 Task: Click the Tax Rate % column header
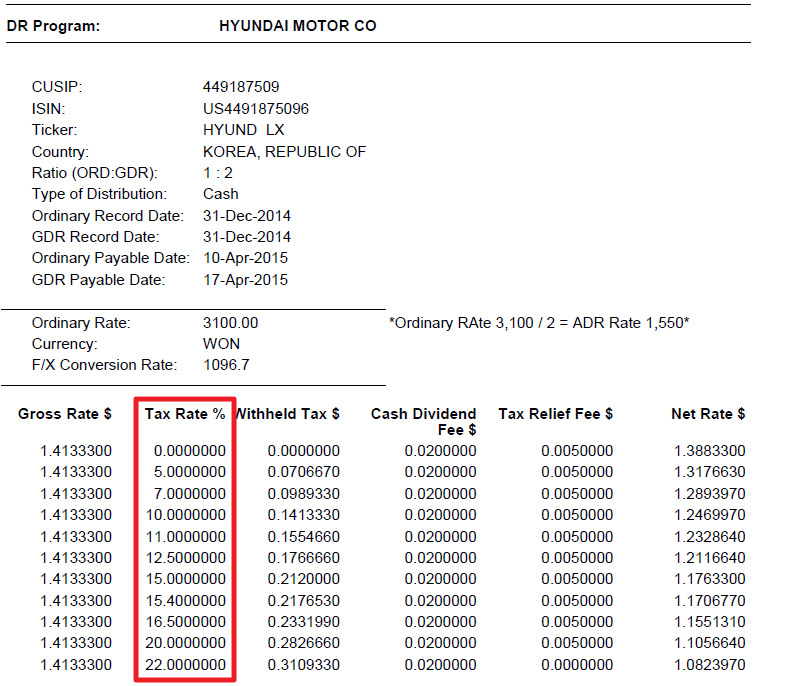185,414
